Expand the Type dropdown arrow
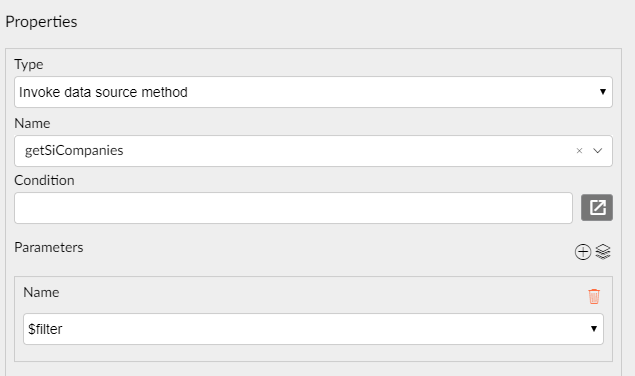Viewport: 635px width, 376px height. [603, 92]
